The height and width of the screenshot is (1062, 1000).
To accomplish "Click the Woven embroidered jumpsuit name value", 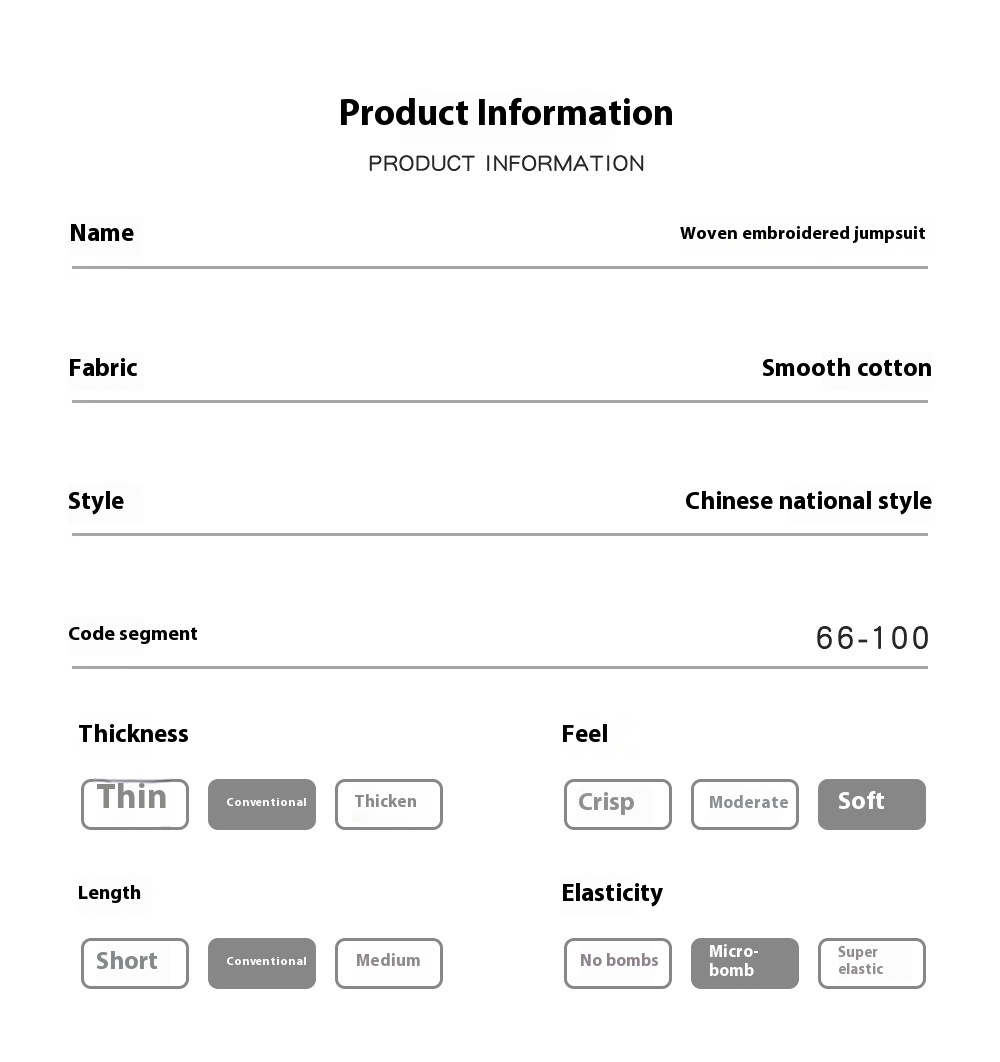I will click(802, 234).
